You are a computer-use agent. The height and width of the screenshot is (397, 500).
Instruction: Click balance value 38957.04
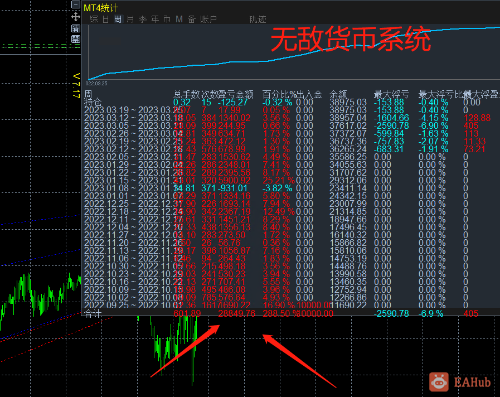(x=348, y=118)
